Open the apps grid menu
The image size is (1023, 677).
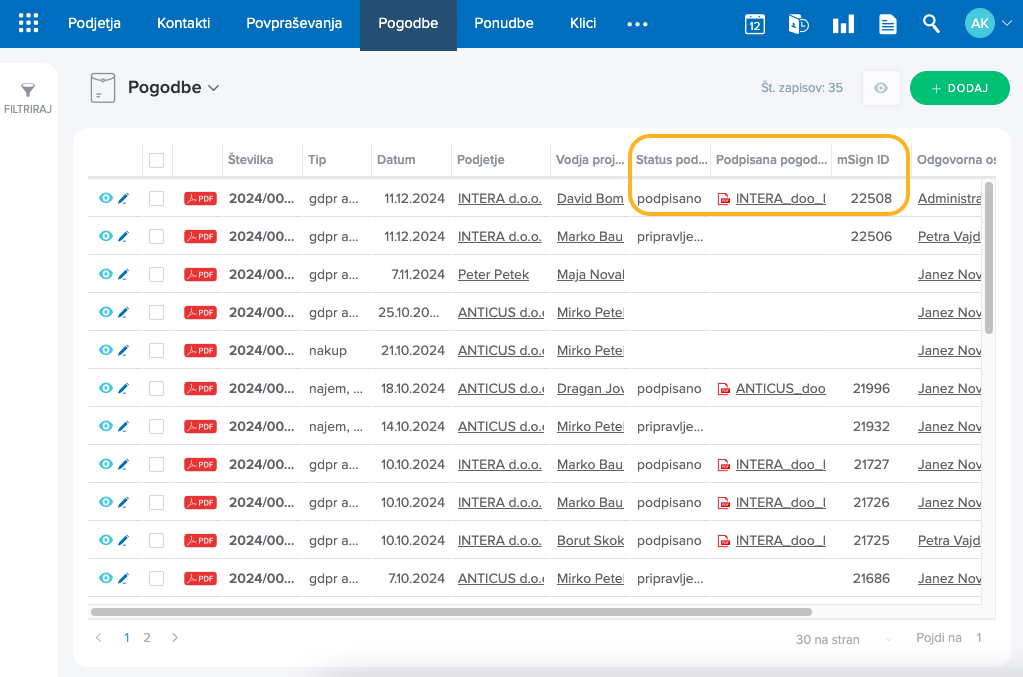(29, 23)
